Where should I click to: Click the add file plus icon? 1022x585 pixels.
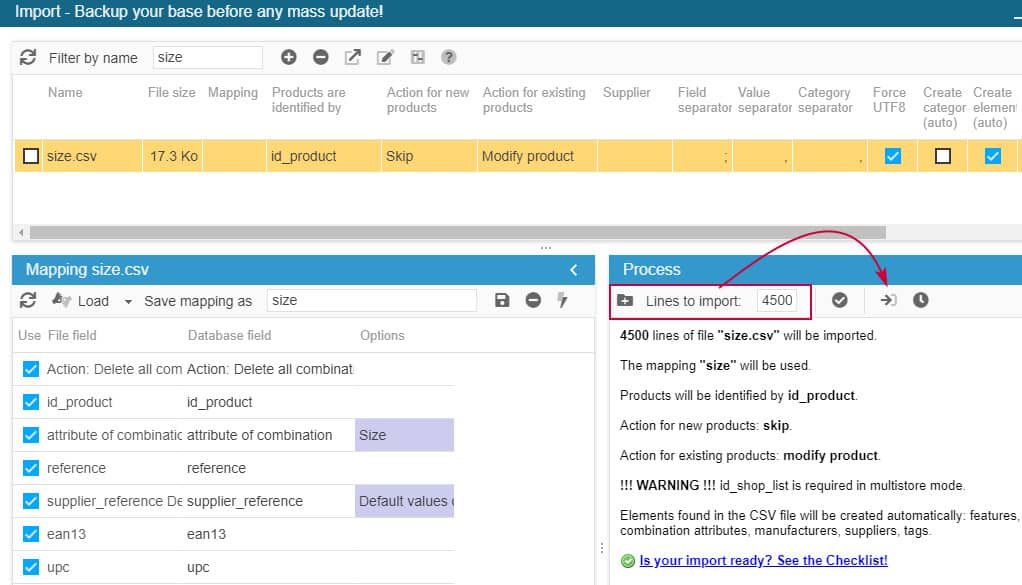pyautogui.click(x=289, y=57)
